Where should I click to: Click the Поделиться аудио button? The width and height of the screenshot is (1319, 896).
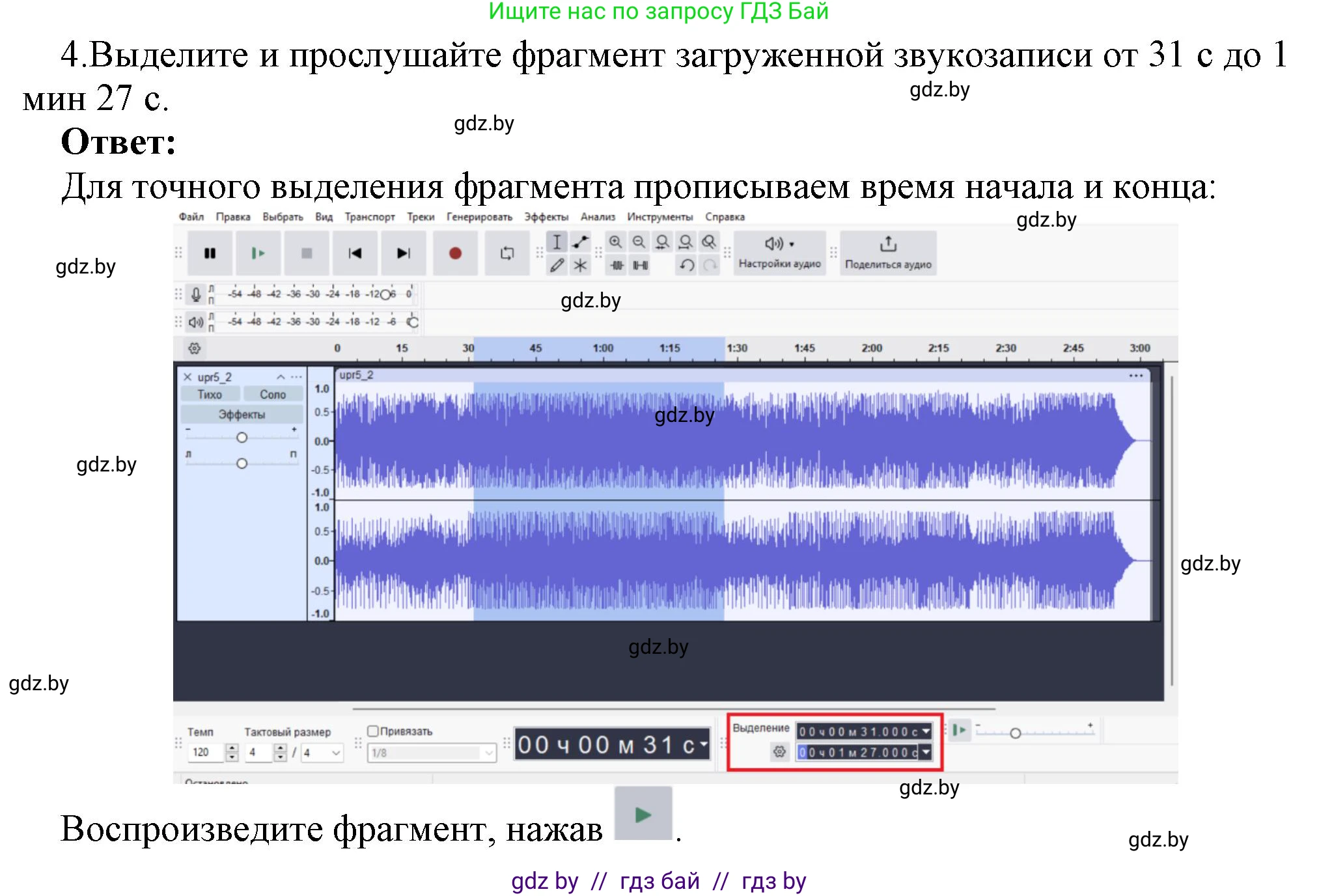point(888,253)
